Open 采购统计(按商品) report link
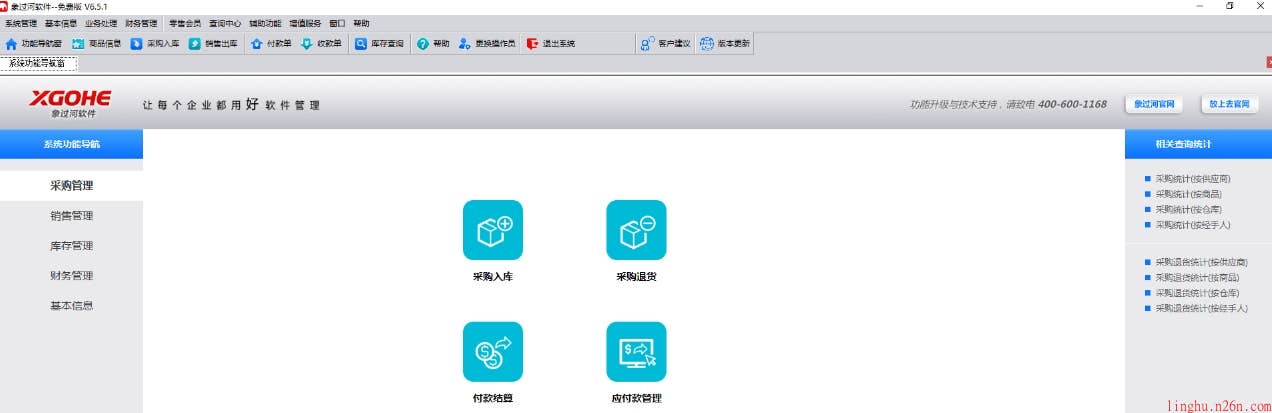The image size is (1272, 413). [x=1188, y=194]
